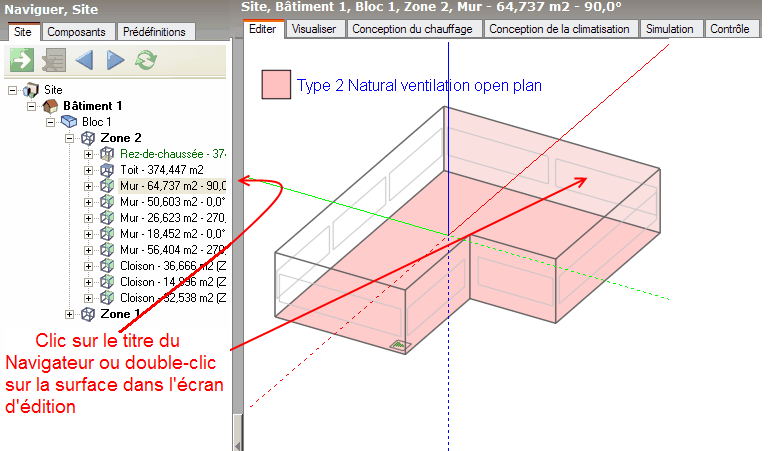The image size is (770, 451).
Task: Click the green arrow navigate icon
Action: pos(21,61)
